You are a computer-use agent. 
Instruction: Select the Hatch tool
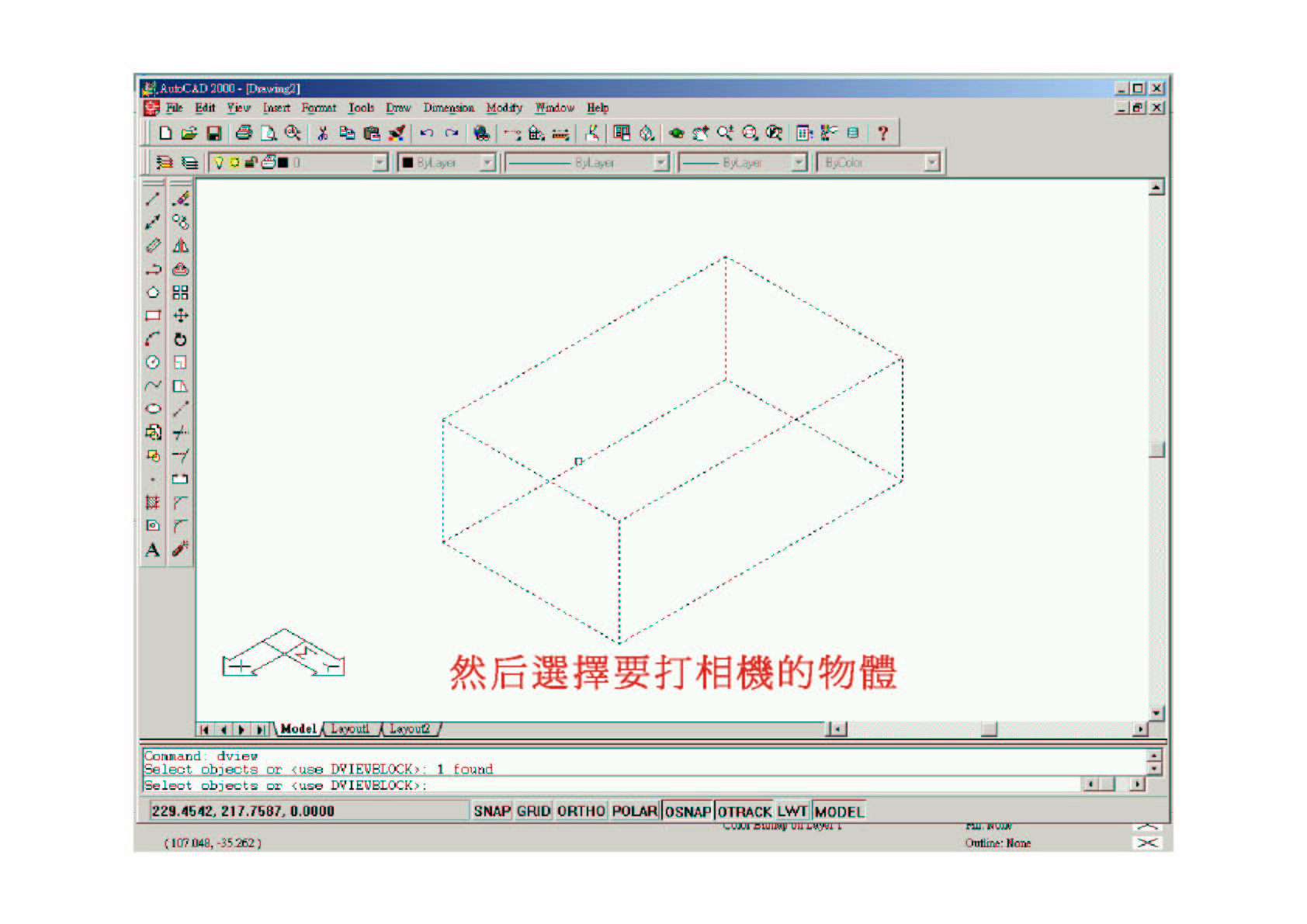[x=153, y=503]
